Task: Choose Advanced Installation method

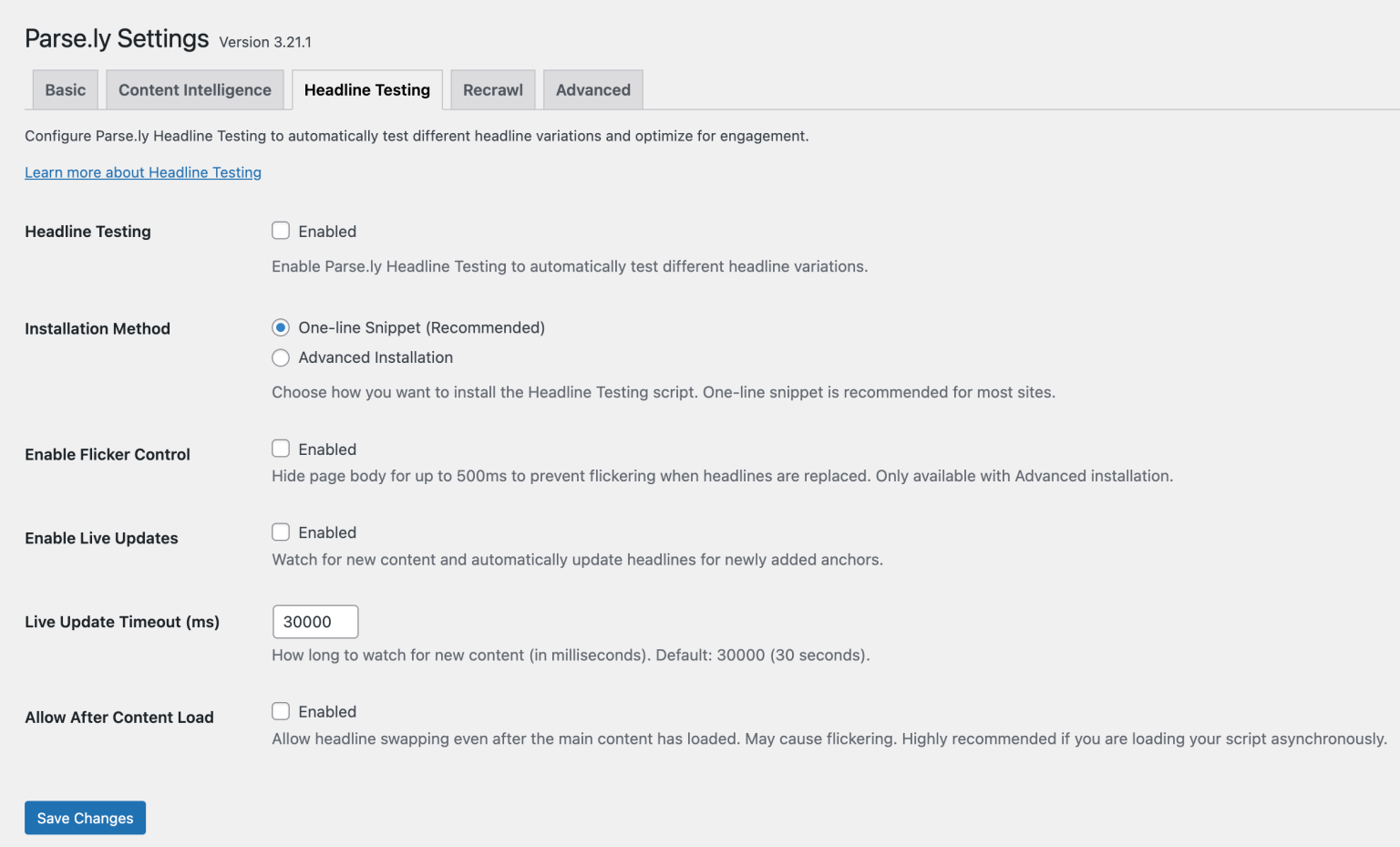Action: coord(281,357)
